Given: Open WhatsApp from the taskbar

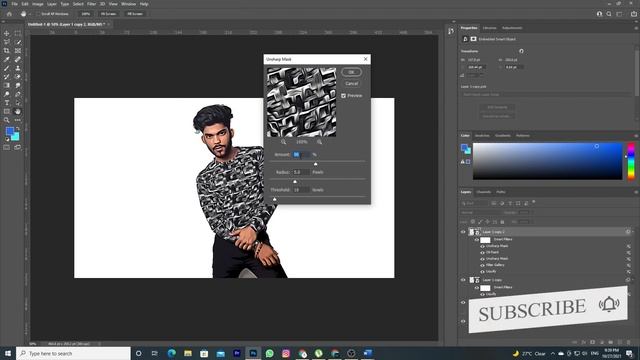Looking at the screenshot, I should click(269, 353).
